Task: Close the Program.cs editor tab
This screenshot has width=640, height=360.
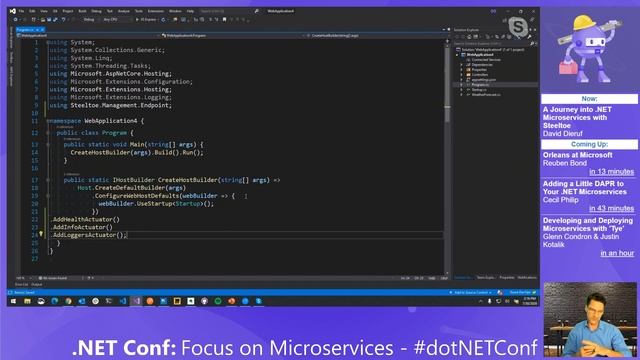Action: tap(42, 30)
